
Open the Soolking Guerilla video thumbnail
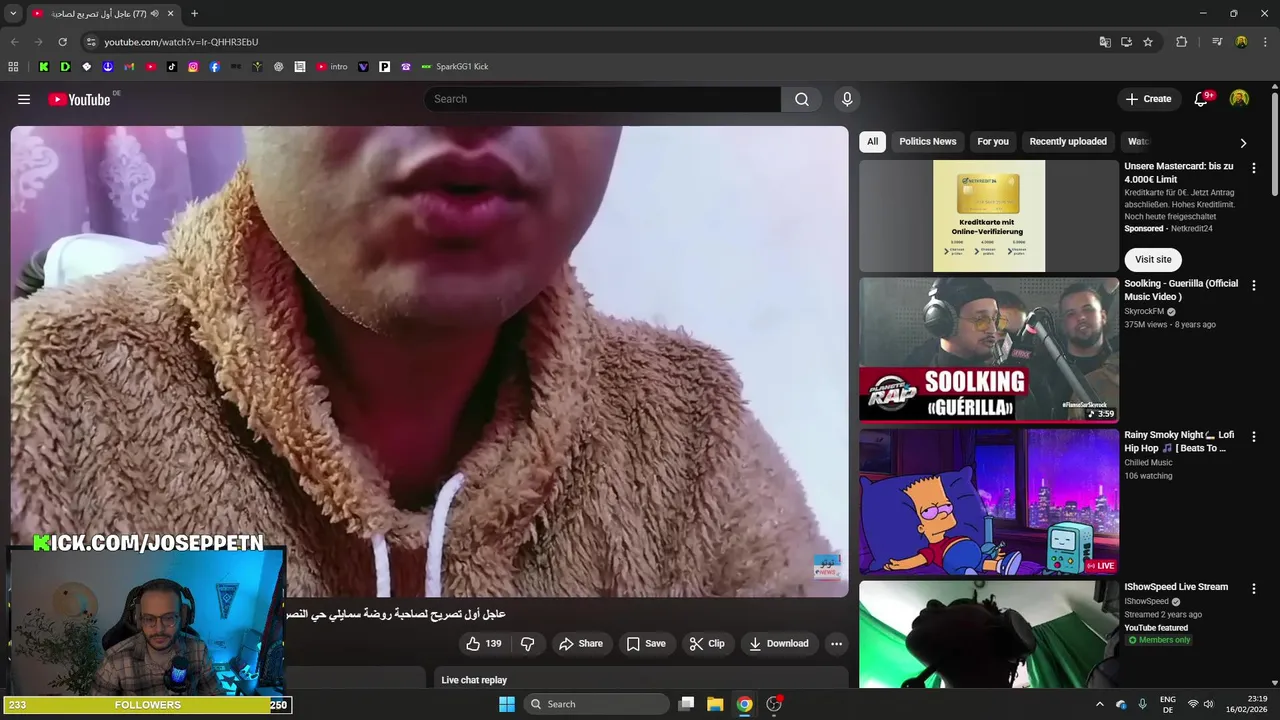coord(989,350)
